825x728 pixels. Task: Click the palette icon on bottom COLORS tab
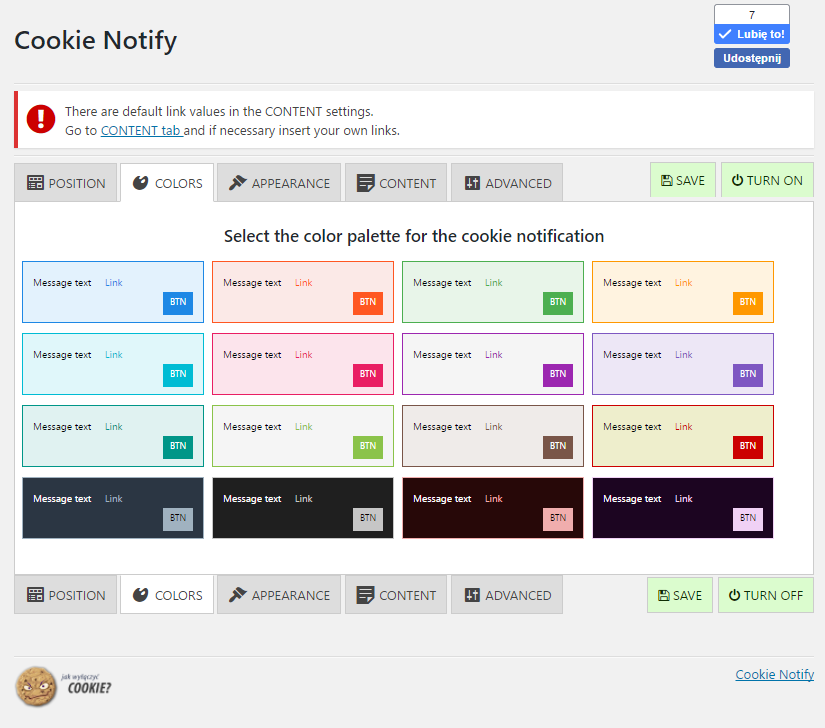click(140, 594)
